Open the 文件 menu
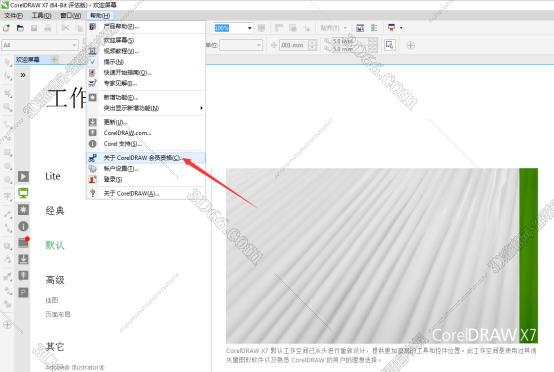This screenshot has height=372, width=554. [14, 16]
